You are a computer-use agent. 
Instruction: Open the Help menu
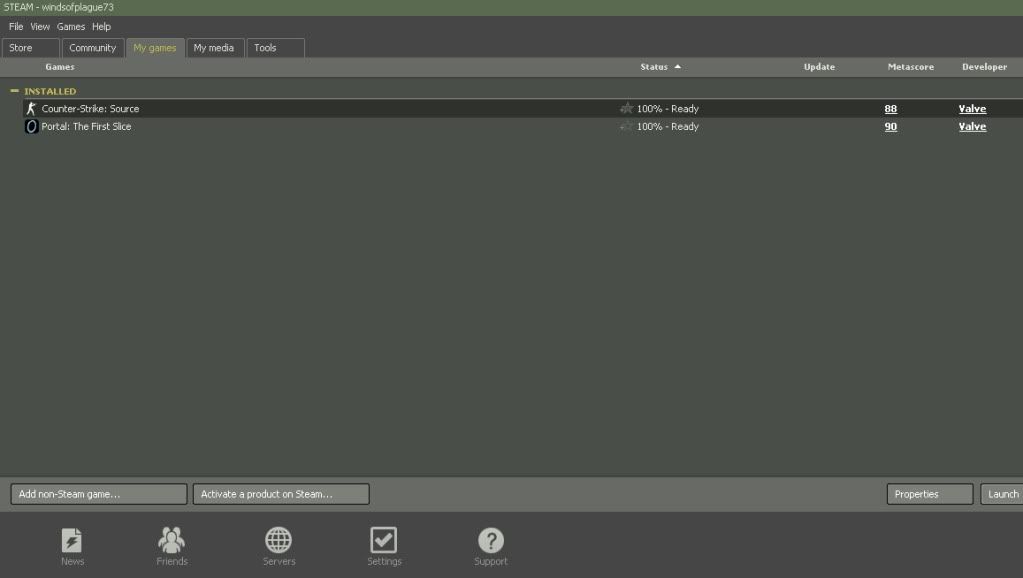pos(101,27)
